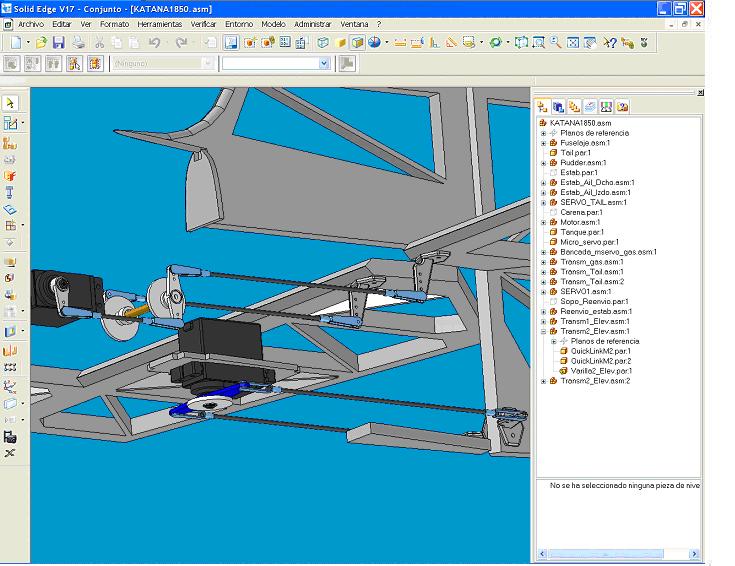Click the Open file folder icon
Image resolution: width=735 pixels, height=566 pixels.
42,43
